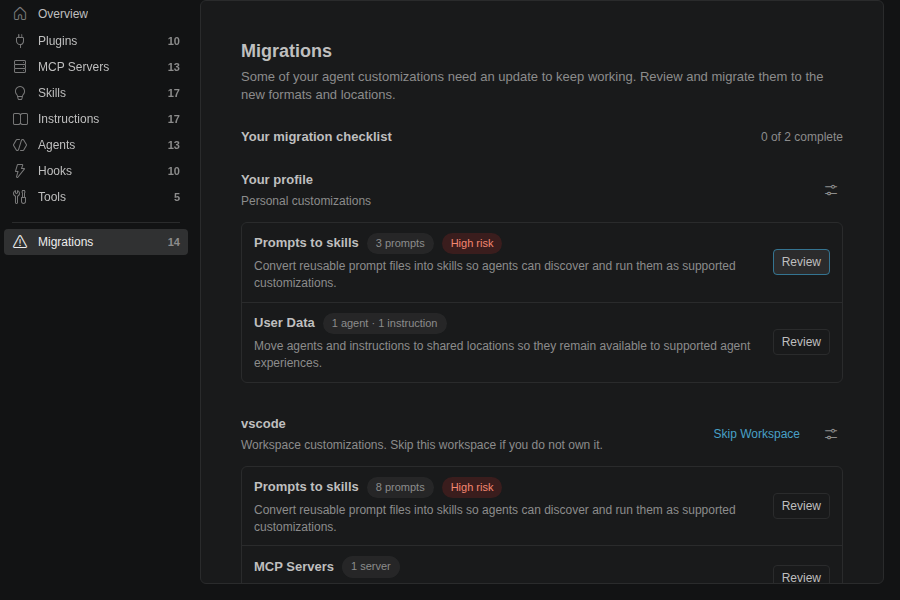Click High risk badge beside 8 prompts
Image resolution: width=900 pixels, height=600 pixels.
click(x=472, y=487)
